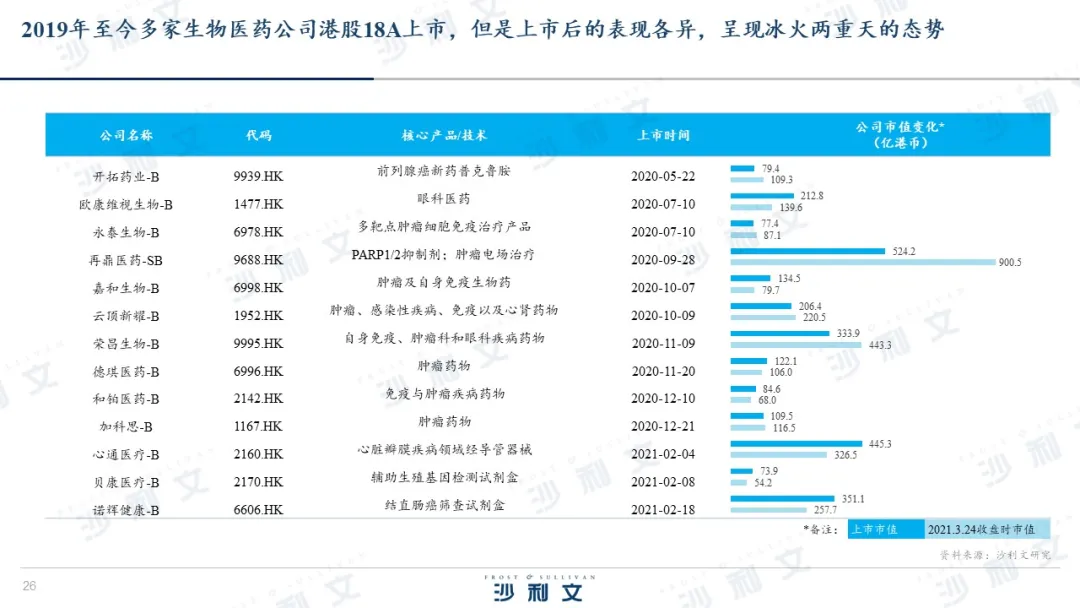This screenshot has height=608, width=1080.
Task: Select the 再鼎医药-SB company name
Action: [x=126, y=260]
